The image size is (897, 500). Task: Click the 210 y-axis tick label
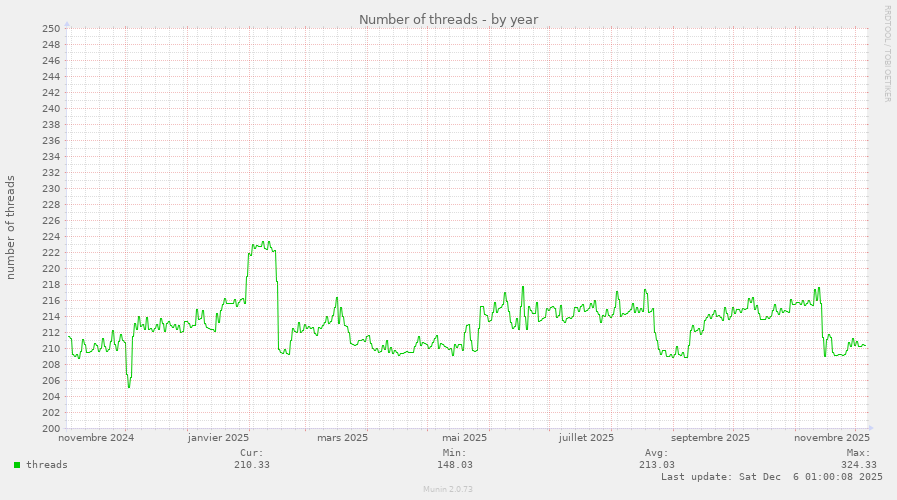pos(51,348)
